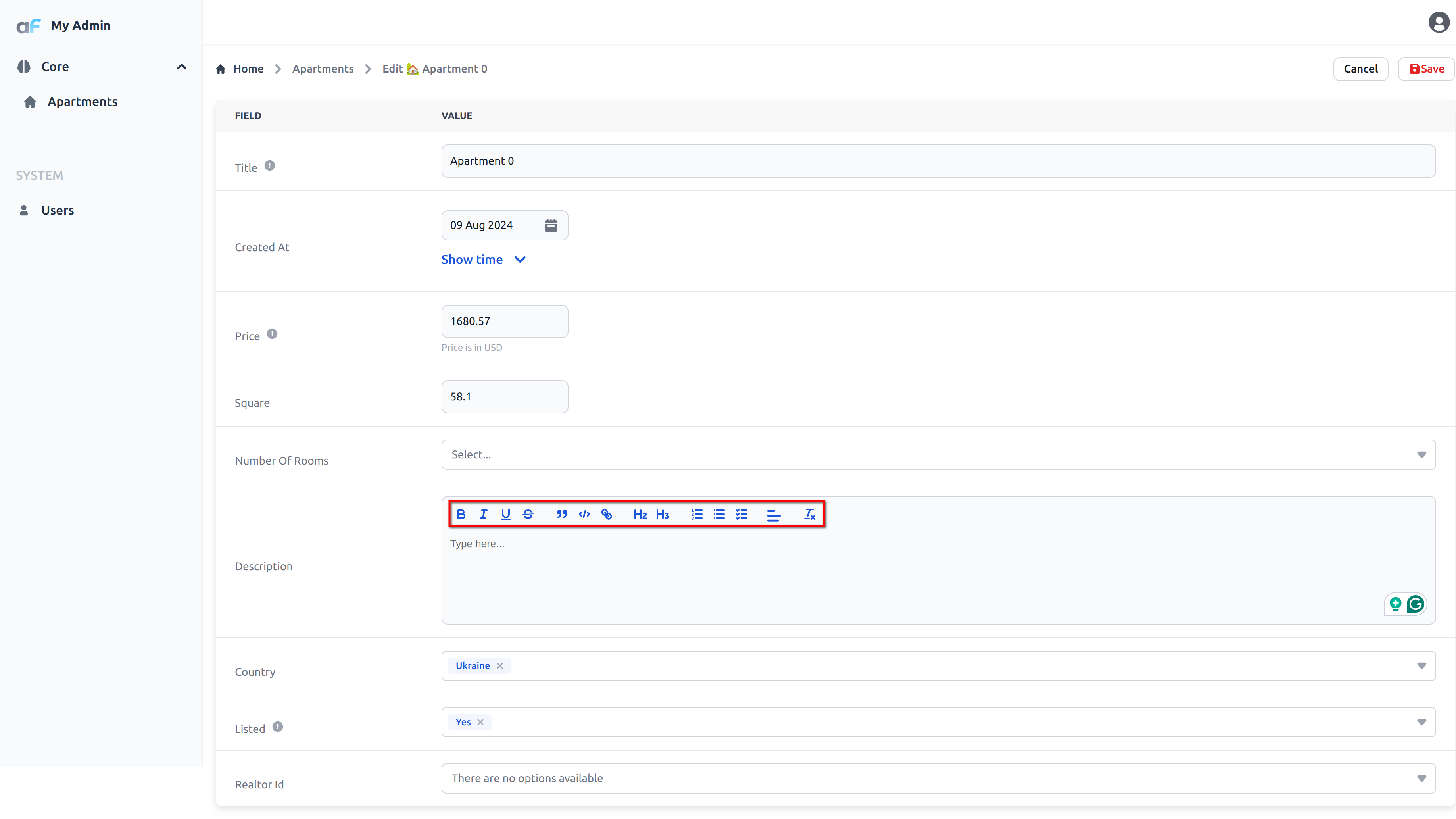The width and height of the screenshot is (1456, 819).
Task: Toggle underline formatting in Description editor
Action: click(x=505, y=514)
